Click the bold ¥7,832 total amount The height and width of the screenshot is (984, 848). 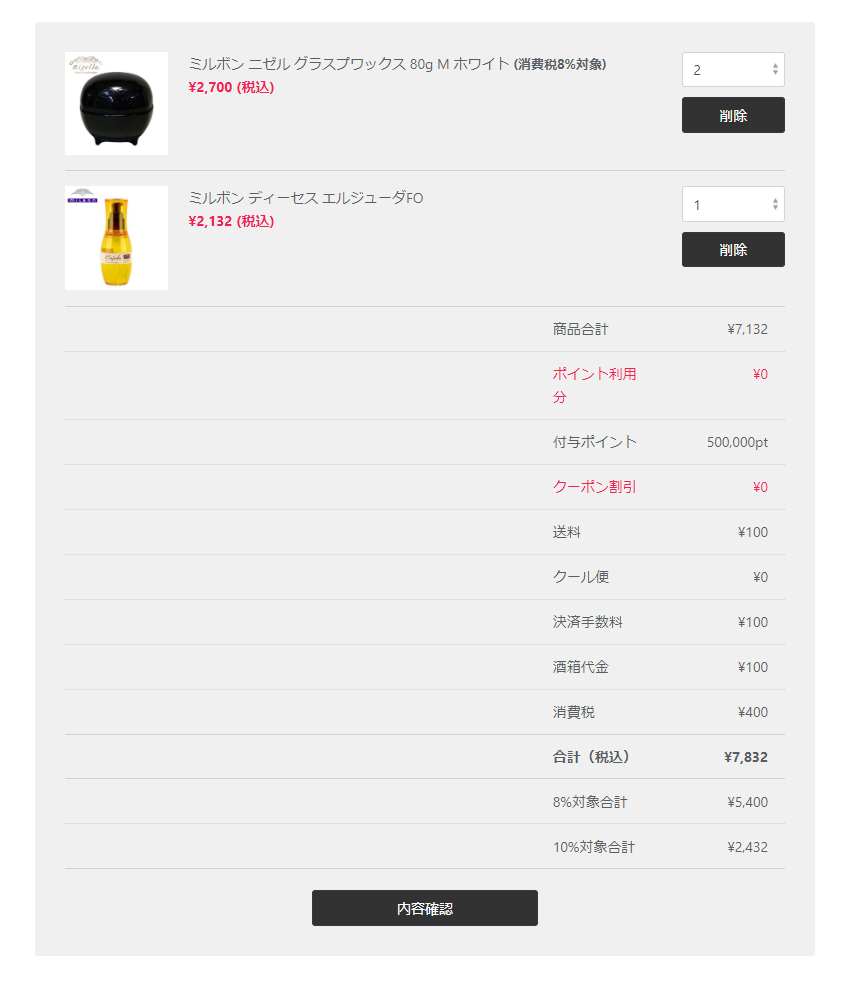745,757
